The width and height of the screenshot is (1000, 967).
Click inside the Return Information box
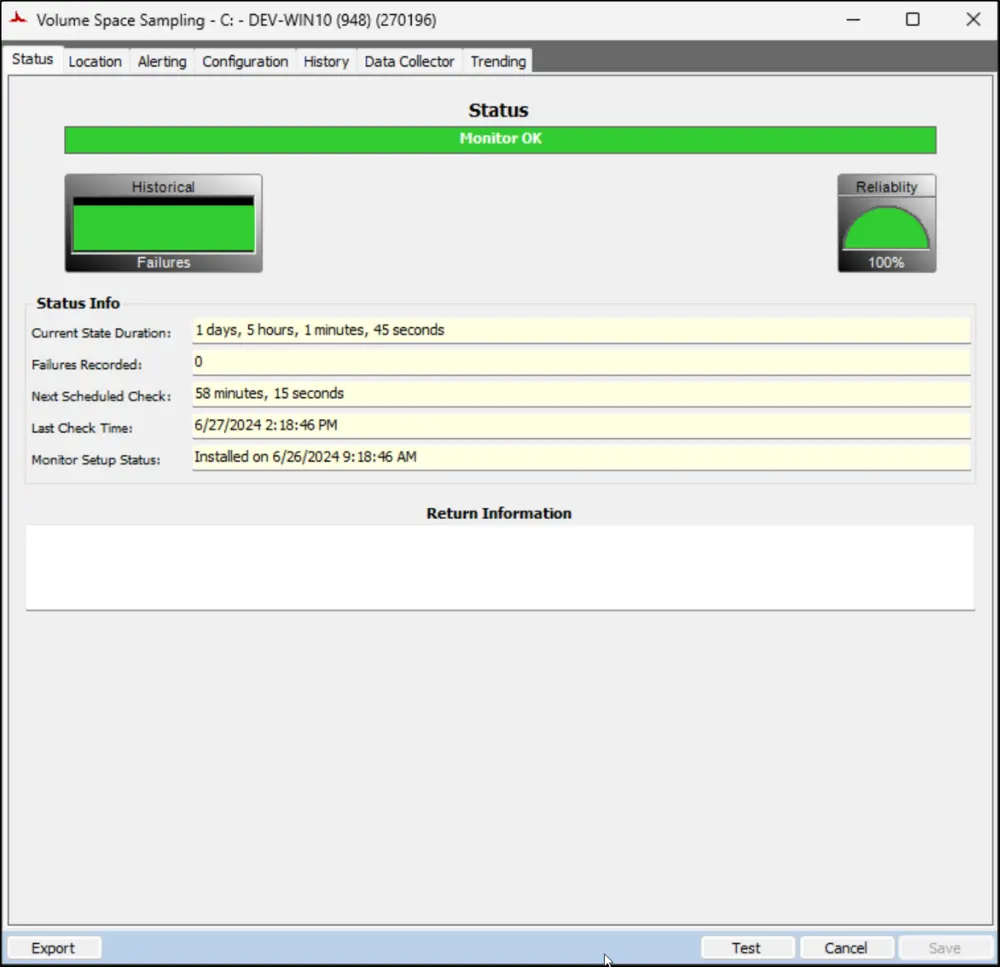500,568
